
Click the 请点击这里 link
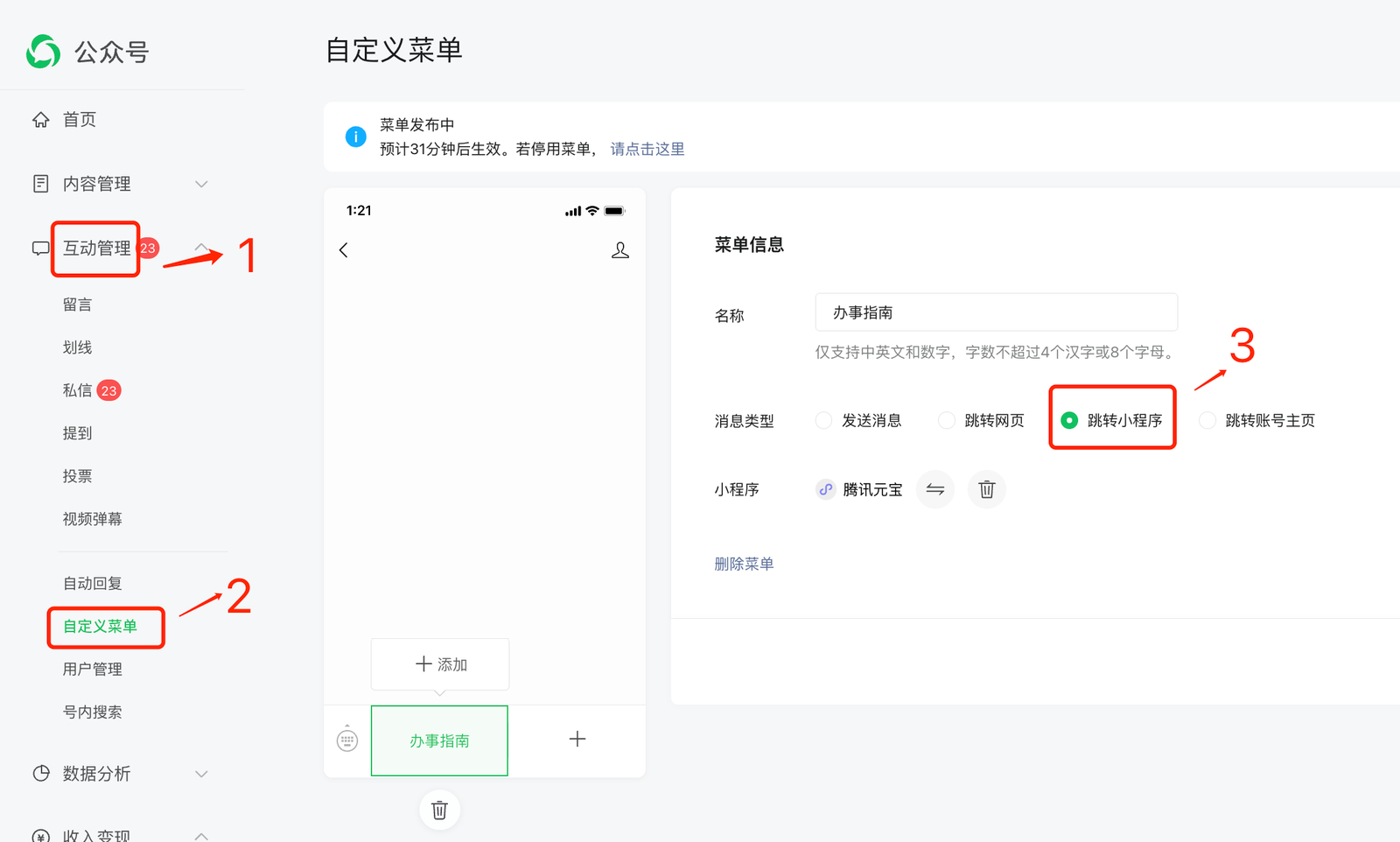647,150
